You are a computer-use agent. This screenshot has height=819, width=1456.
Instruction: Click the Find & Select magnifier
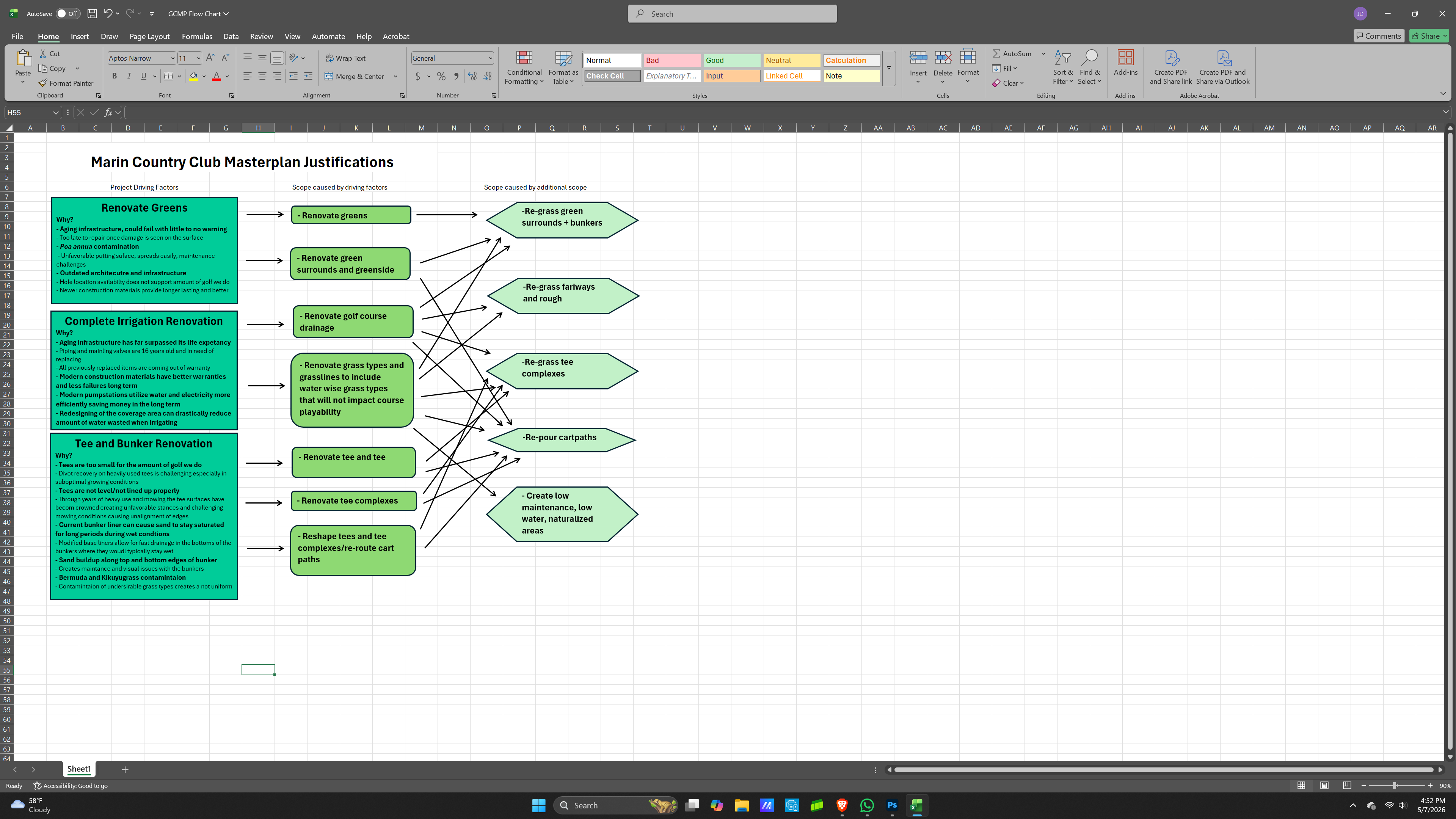pos(1089,57)
